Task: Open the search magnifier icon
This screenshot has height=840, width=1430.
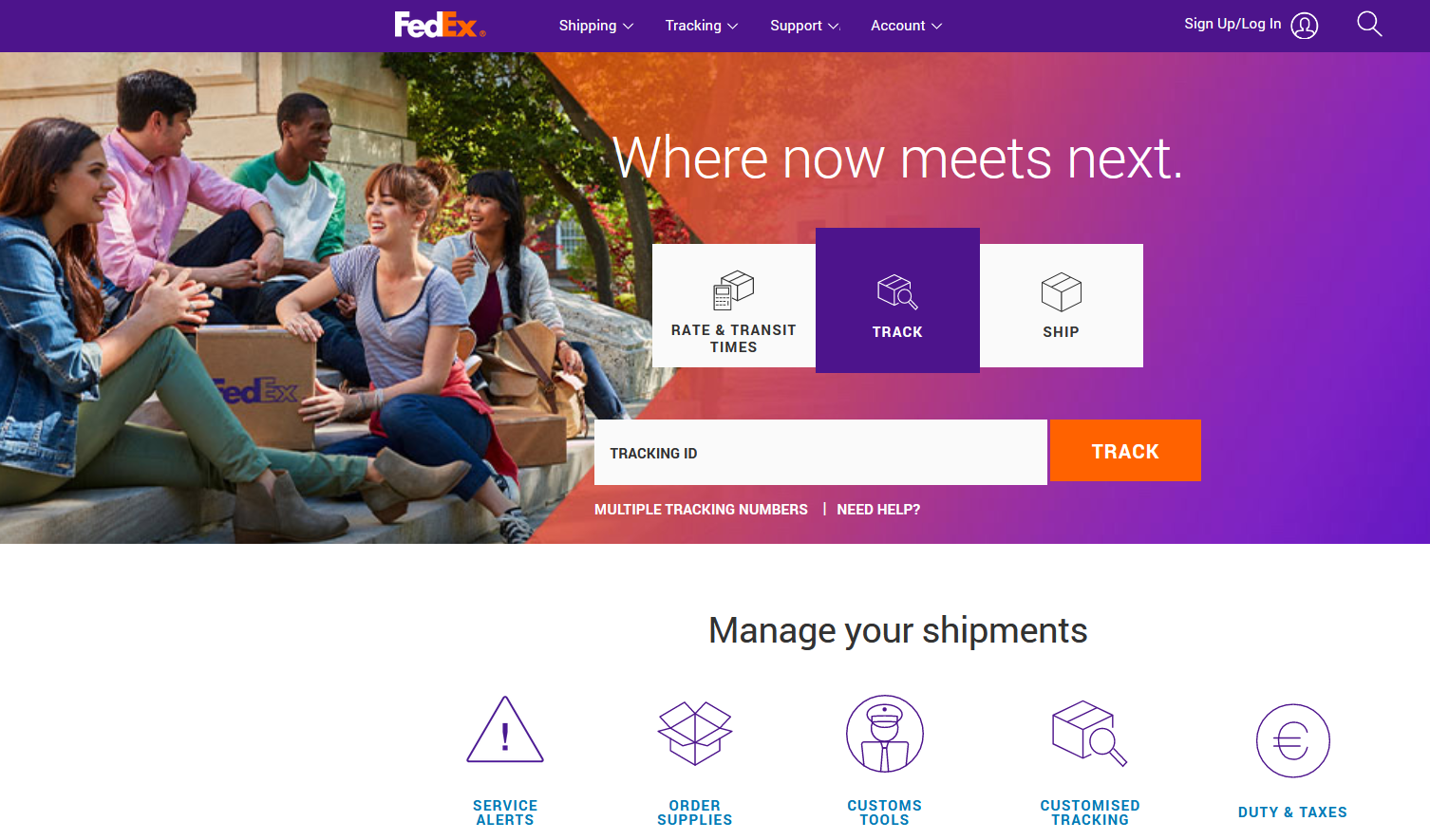Action: click(1369, 24)
